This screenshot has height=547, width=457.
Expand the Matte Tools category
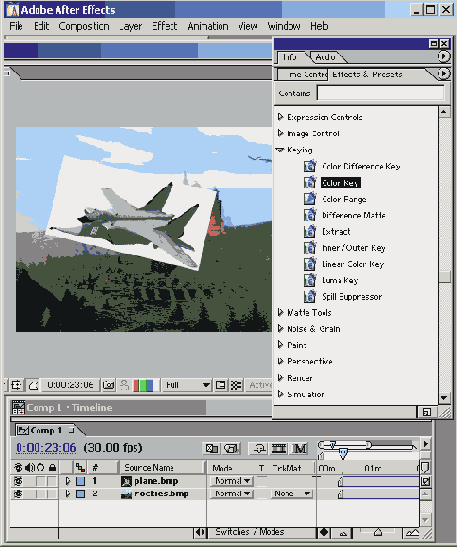point(280,313)
